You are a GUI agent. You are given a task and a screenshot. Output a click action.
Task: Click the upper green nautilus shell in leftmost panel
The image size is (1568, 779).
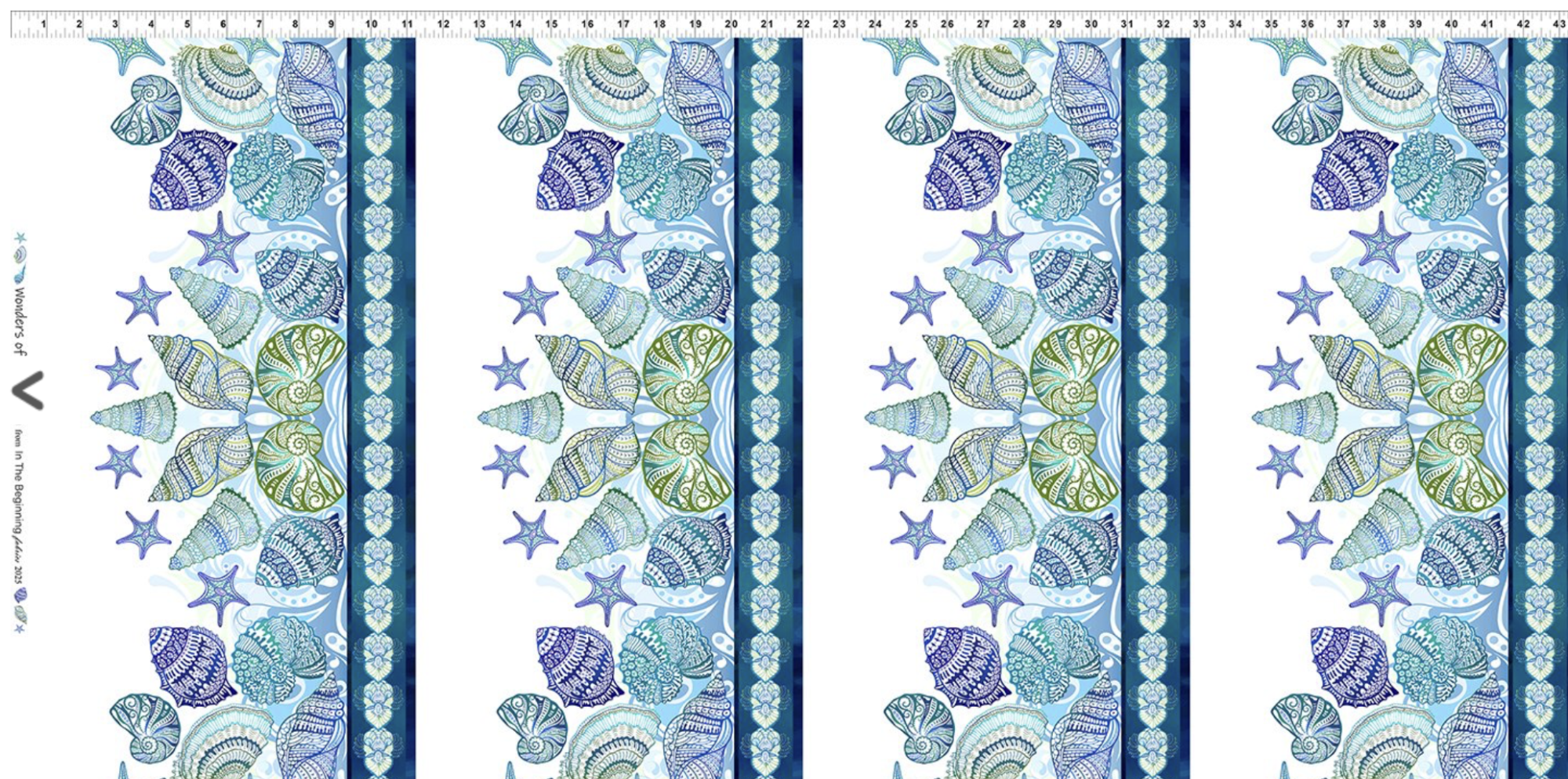[299, 368]
